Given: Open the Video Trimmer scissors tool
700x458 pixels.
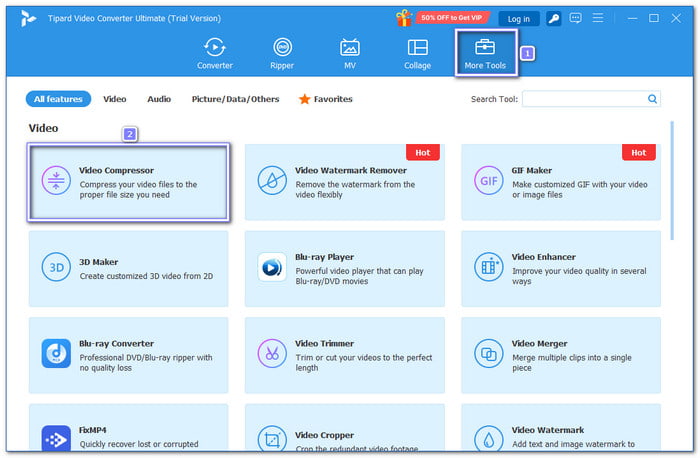Looking at the screenshot, I should (x=344, y=355).
